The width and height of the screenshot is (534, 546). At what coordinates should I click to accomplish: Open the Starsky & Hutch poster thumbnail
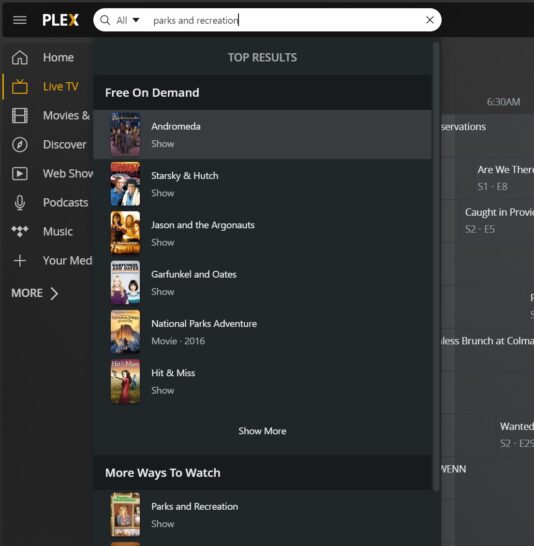click(125, 184)
